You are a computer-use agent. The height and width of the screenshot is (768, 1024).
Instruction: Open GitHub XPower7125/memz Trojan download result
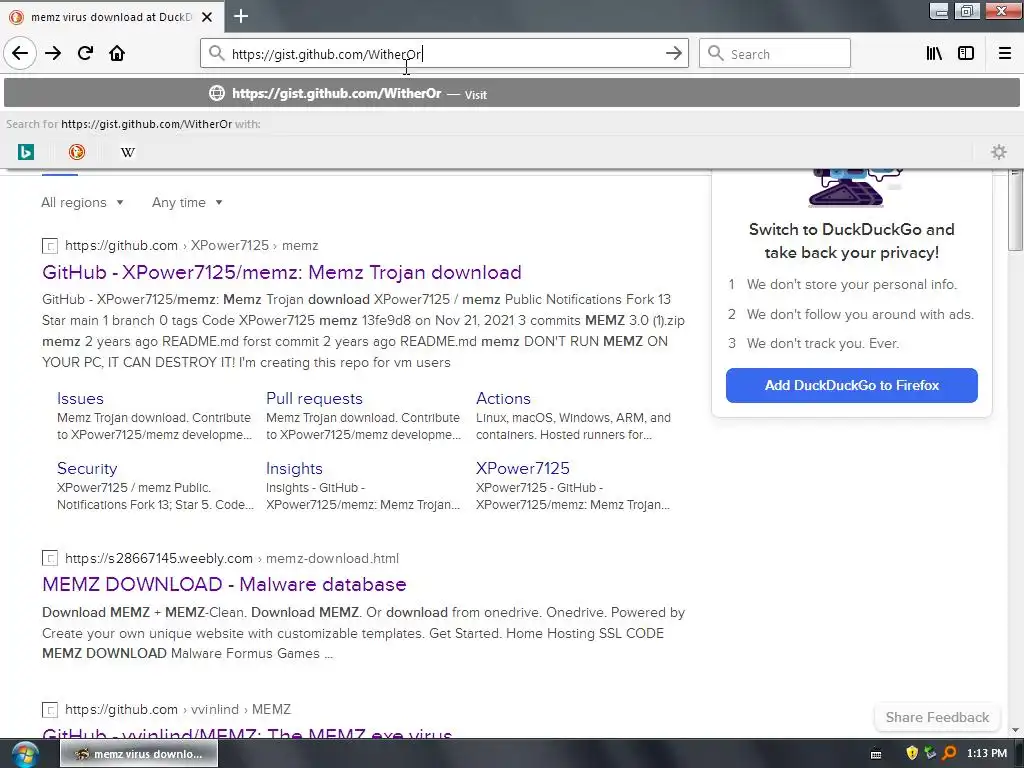point(281,272)
